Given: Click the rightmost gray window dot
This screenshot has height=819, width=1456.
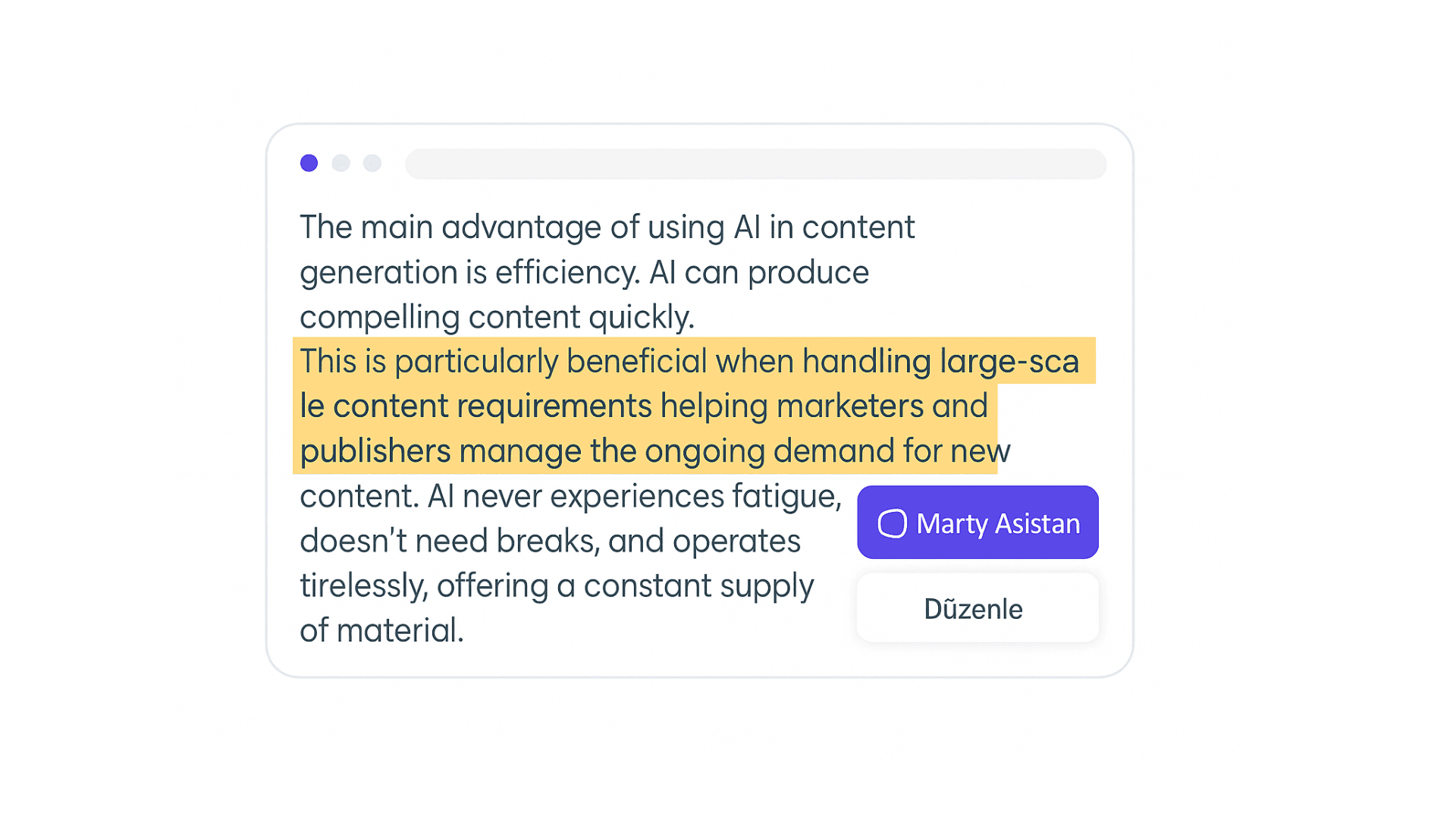Looking at the screenshot, I should coord(372,163).
